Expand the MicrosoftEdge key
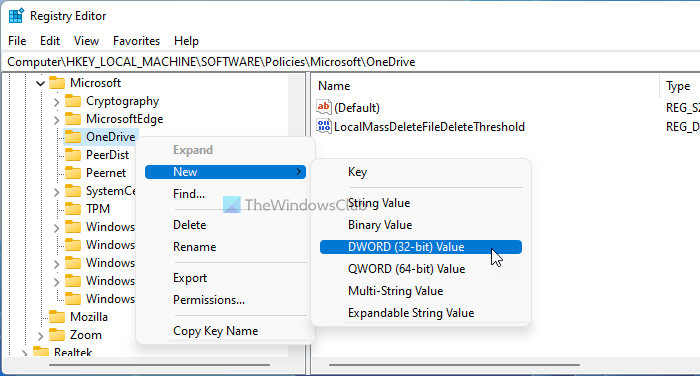 click(56, 120)
